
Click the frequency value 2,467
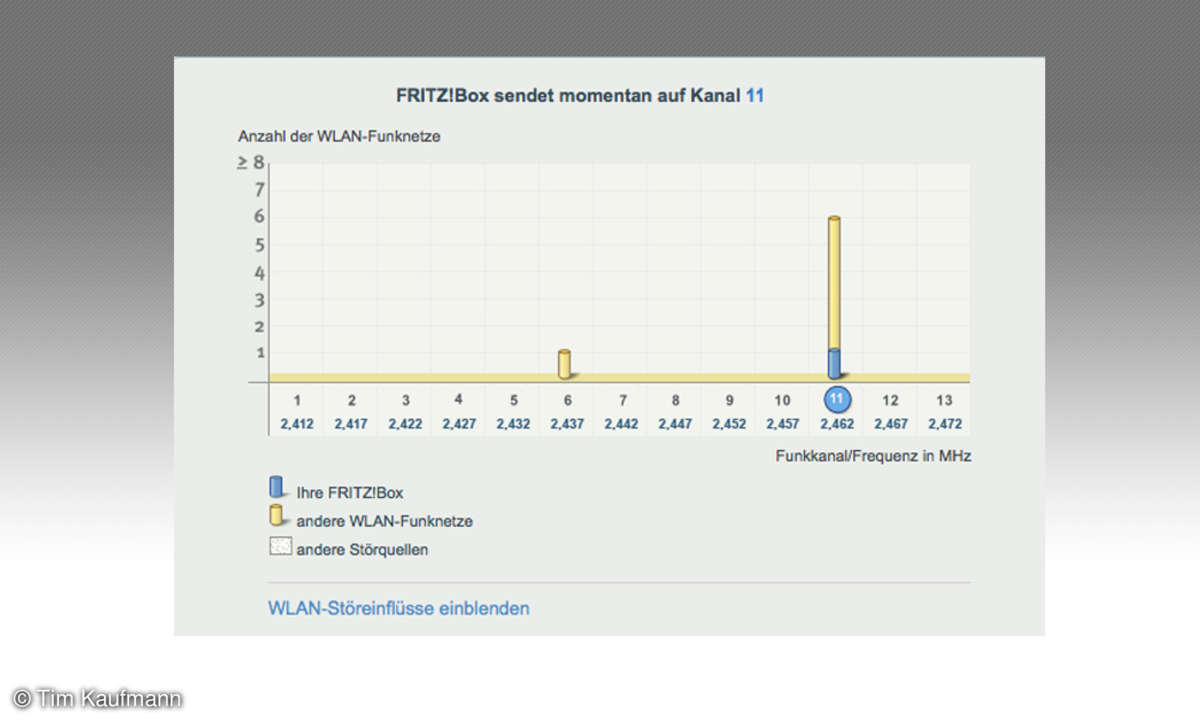click(x=891, y=424)
